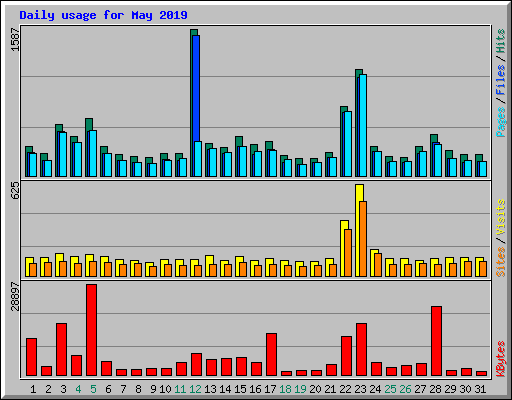Select green weekend day label 19

(300, 389)
